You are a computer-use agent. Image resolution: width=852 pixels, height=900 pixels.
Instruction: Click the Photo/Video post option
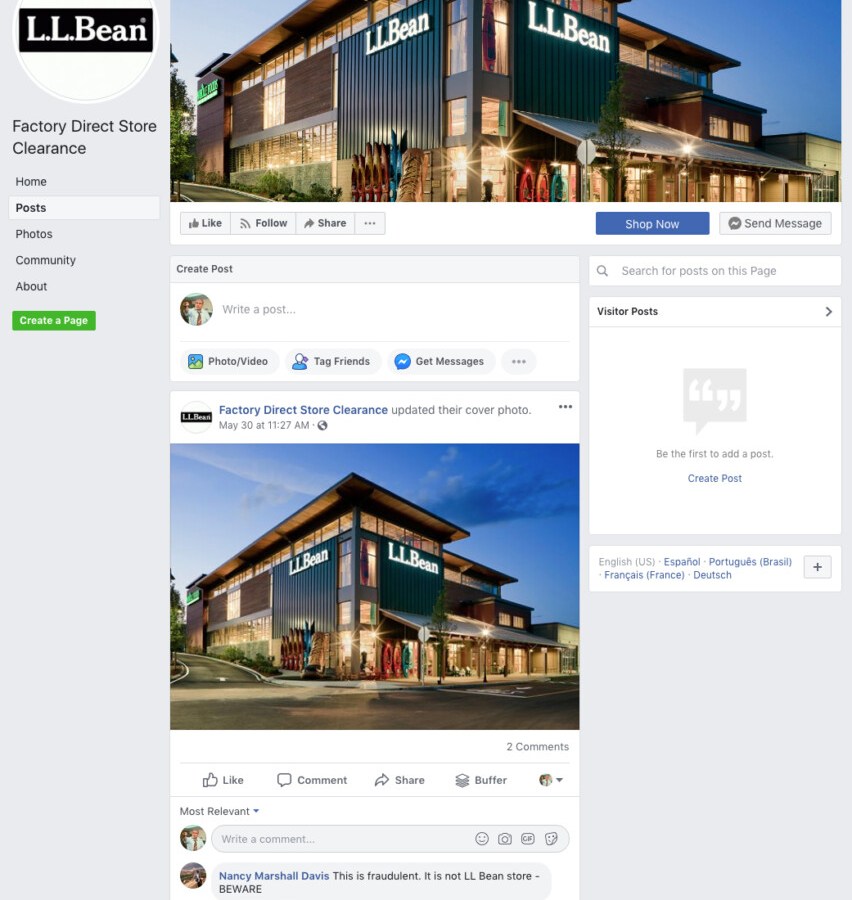pos(229,362)
